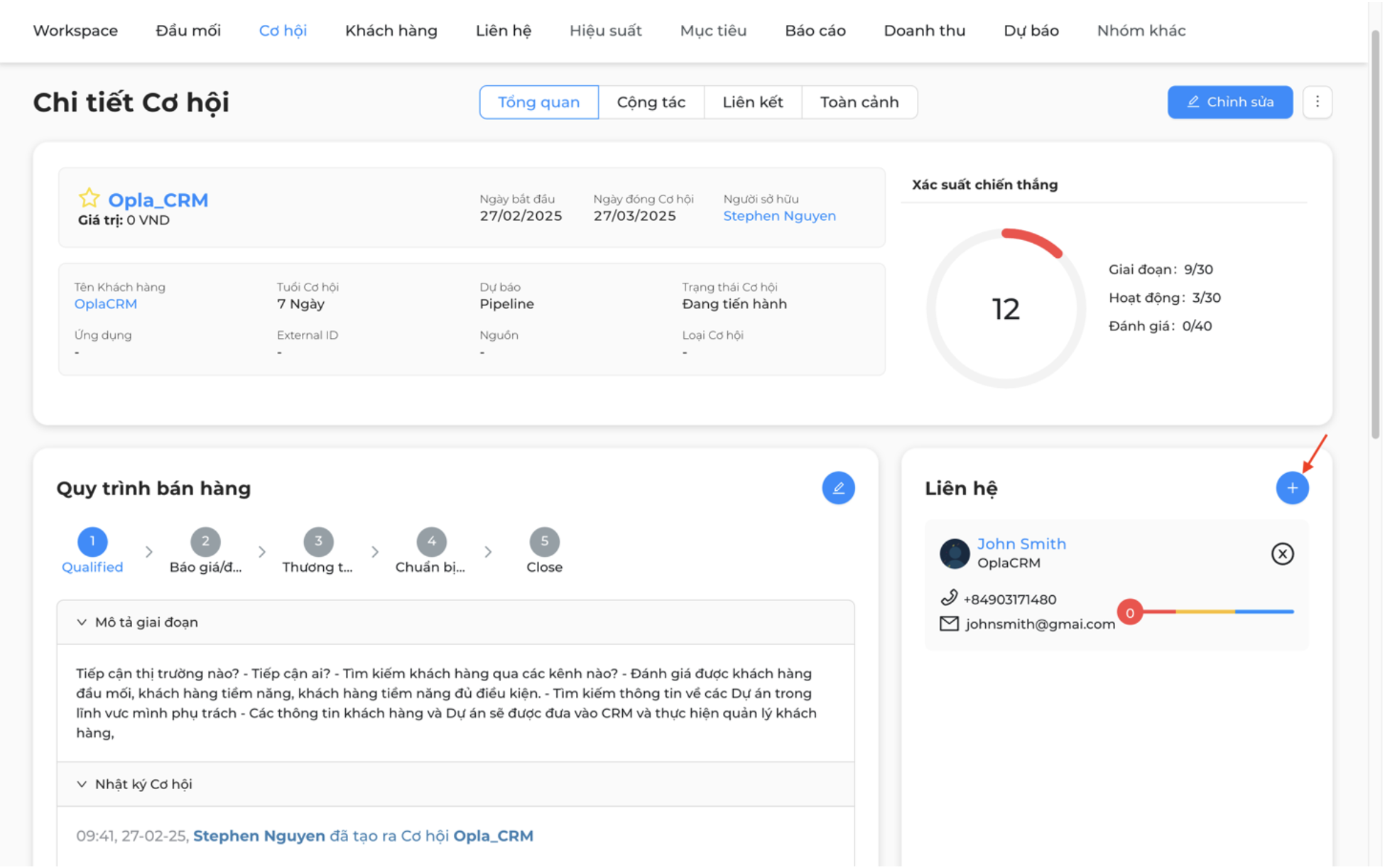This screenshot has height=868, width=1385.
Task: Click the email envelope icon
Action: pyautogui.click(x=949, y=624)
